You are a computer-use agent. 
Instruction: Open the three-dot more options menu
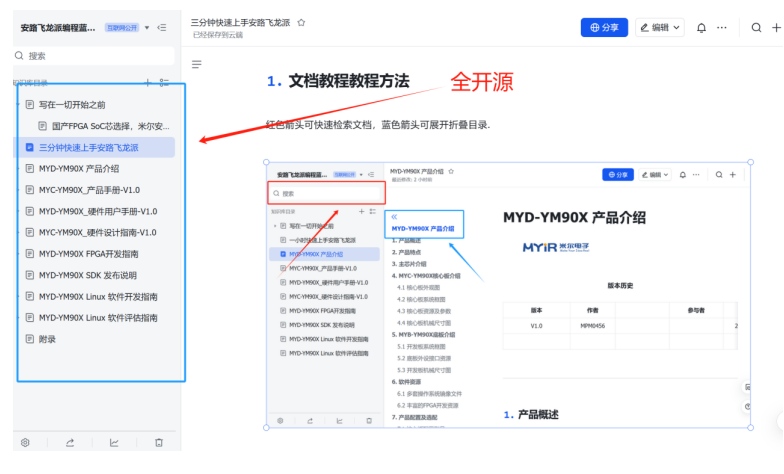coord(722,28)
